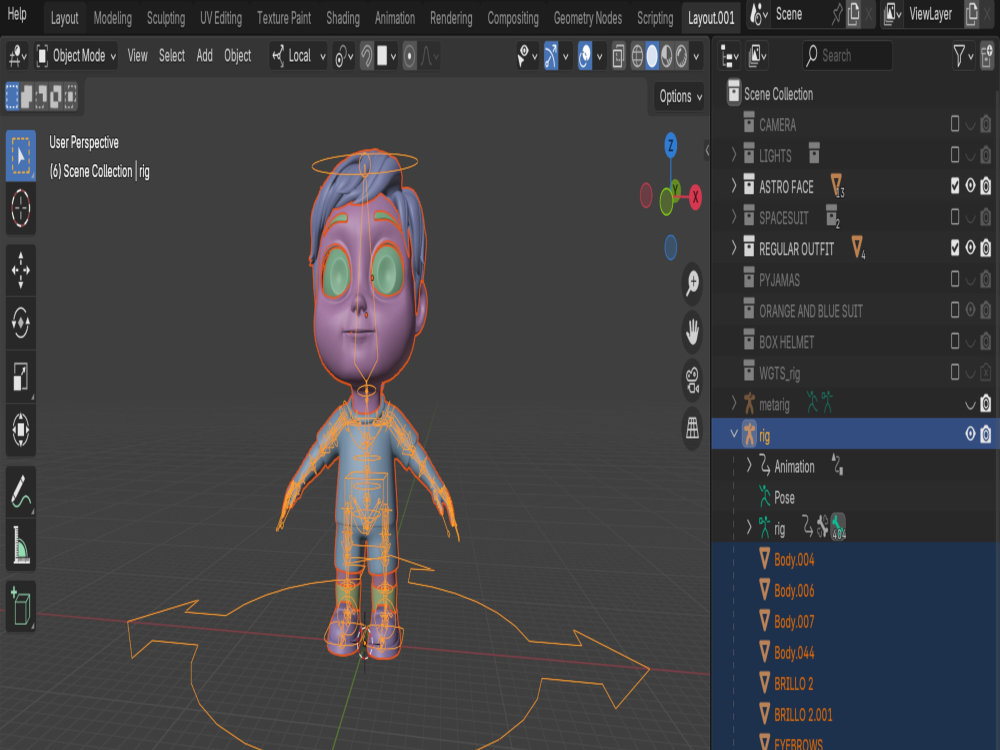Screen dimensions: 1000x750
Task: Select the Select Box tool
Action: pyautogui.click(x=20, y=156)
